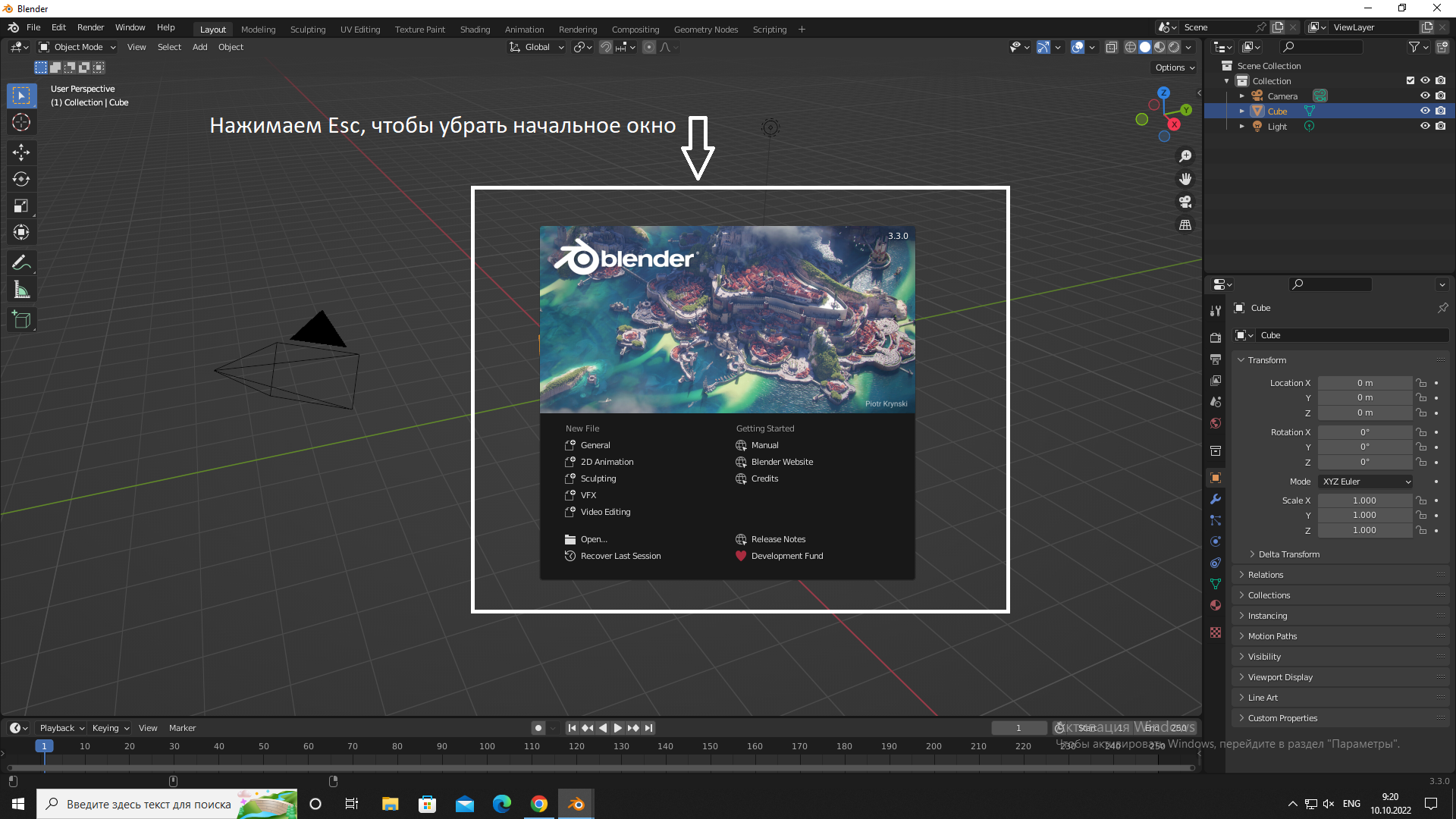Select the Add Cube tool
The image size is (1456, 819).
click(21, 320)
